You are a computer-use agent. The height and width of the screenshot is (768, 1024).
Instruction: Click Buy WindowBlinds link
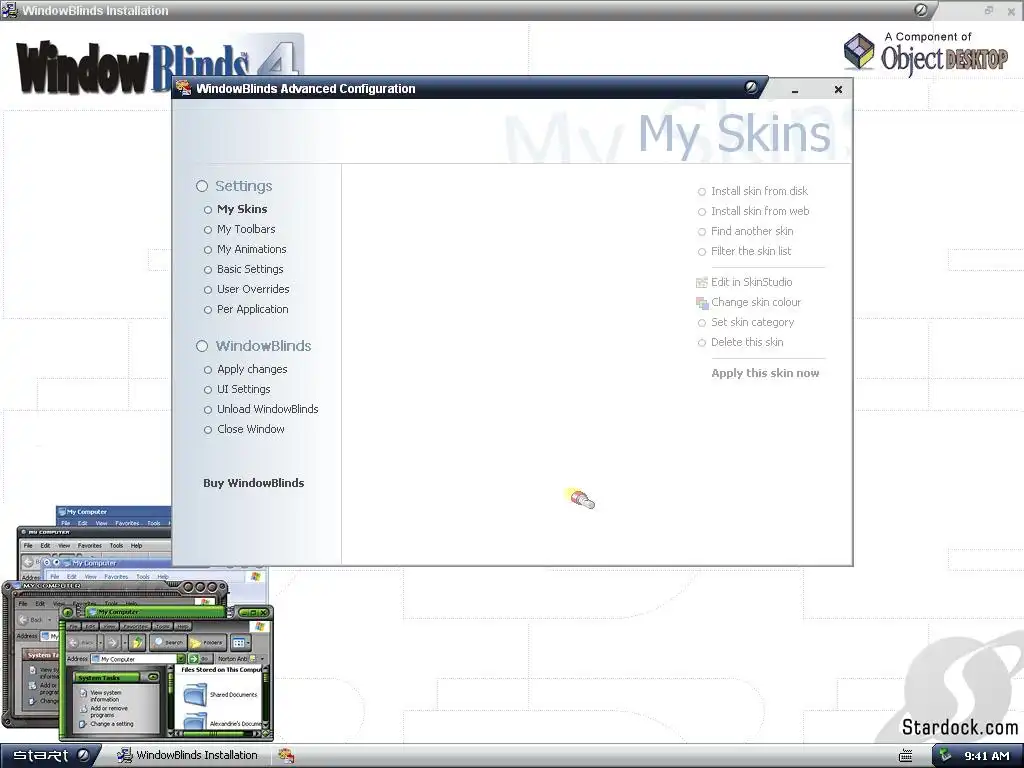pos(253,483)
